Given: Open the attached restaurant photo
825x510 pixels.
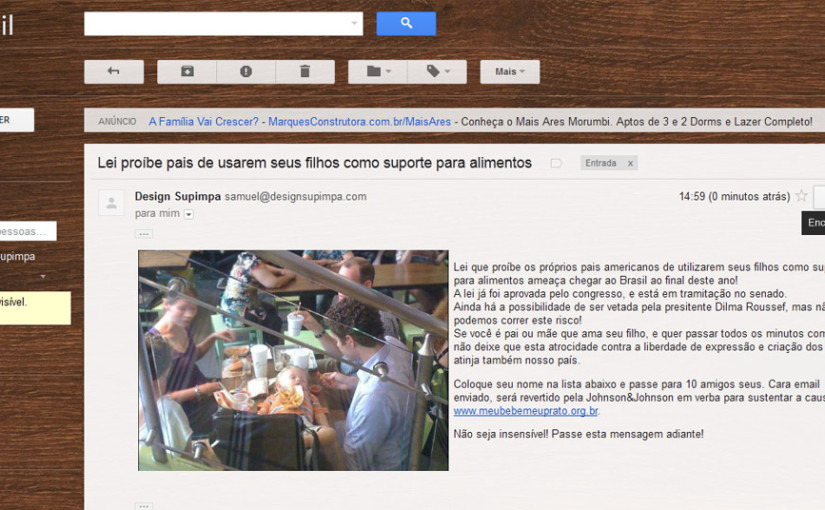Looking at the screenshot, I should 293,360.
